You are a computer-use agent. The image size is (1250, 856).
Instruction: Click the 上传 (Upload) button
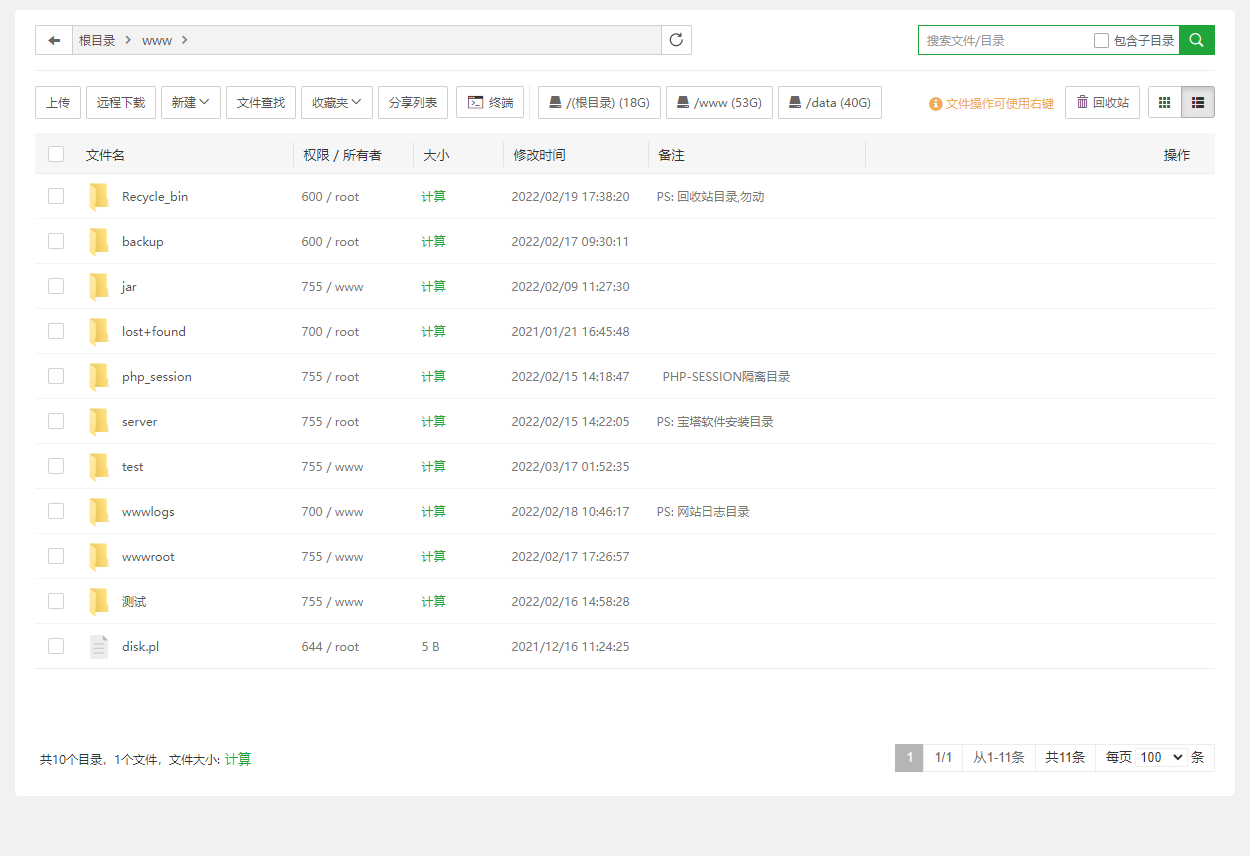pos(58,102)
